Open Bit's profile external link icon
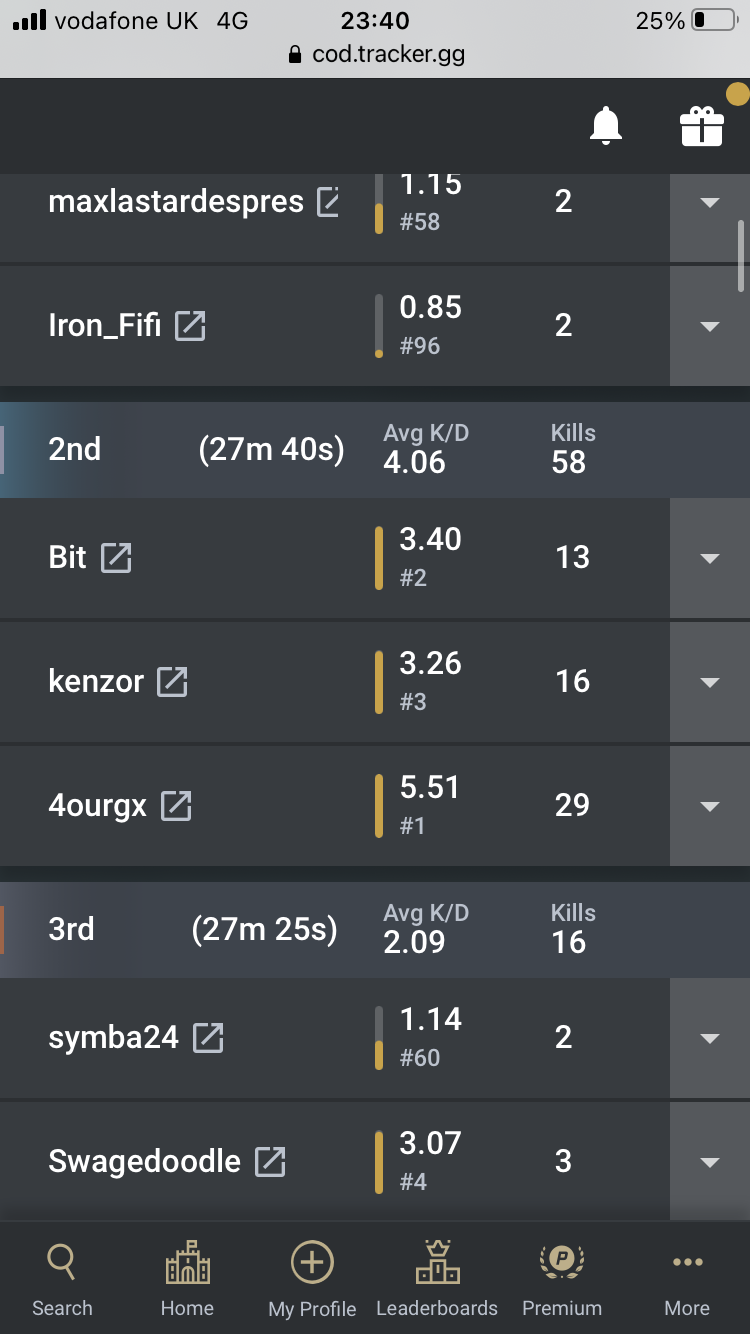This screenshot has width=750, height=1334. pyautogui.click(x=116, y=557)
